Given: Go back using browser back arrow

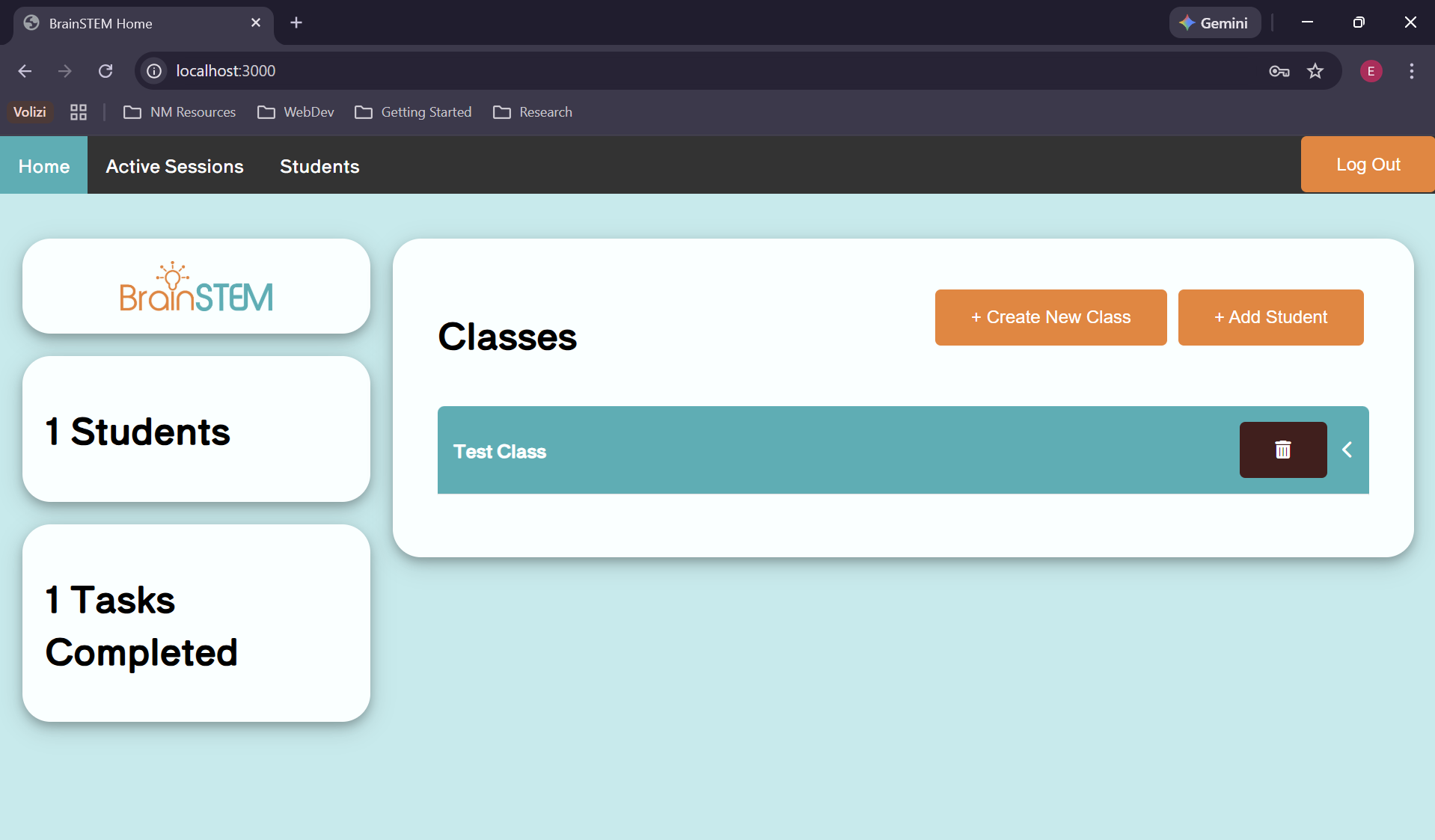Looking at the screenshot, I should pos(25,71).
